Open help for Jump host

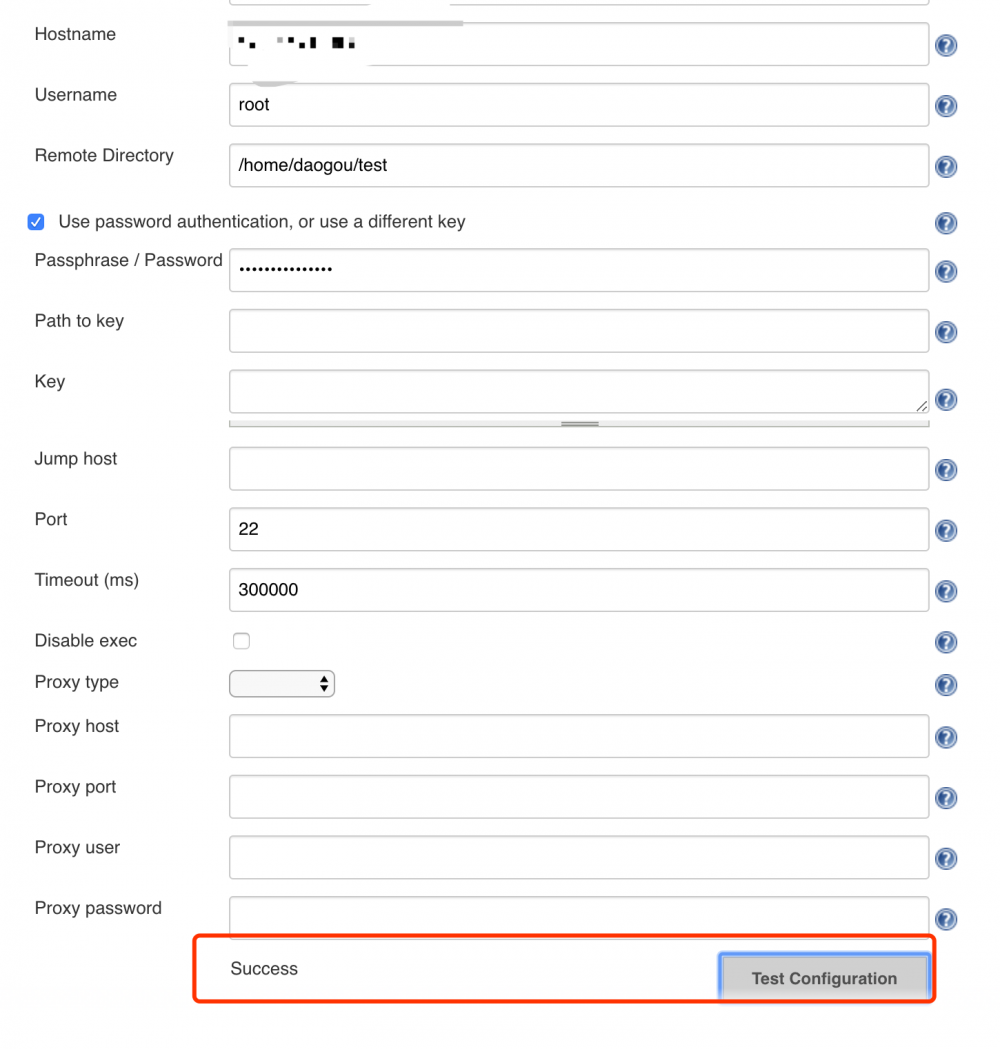pos(945,469)
